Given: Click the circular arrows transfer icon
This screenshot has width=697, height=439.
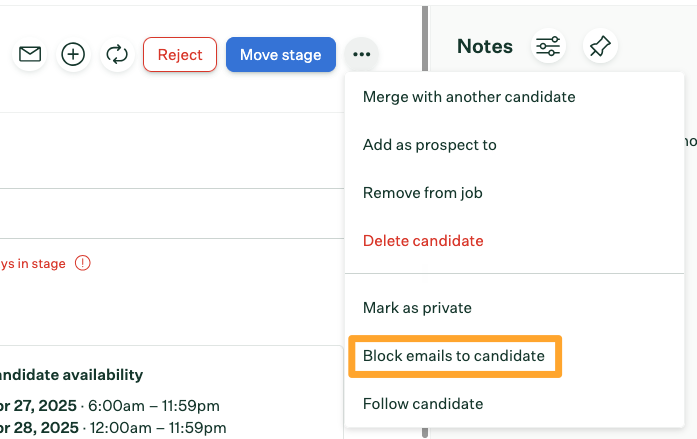Looking at the screenshot, I should 117,54.
